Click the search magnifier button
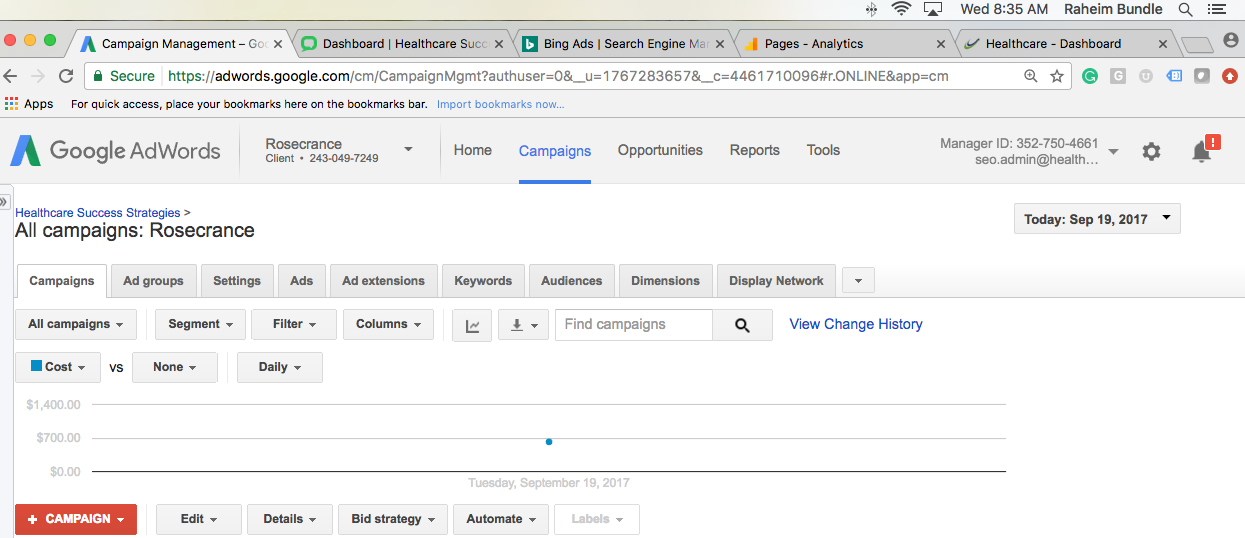This screenshot has height=538, width=1245. pos(742,325)
